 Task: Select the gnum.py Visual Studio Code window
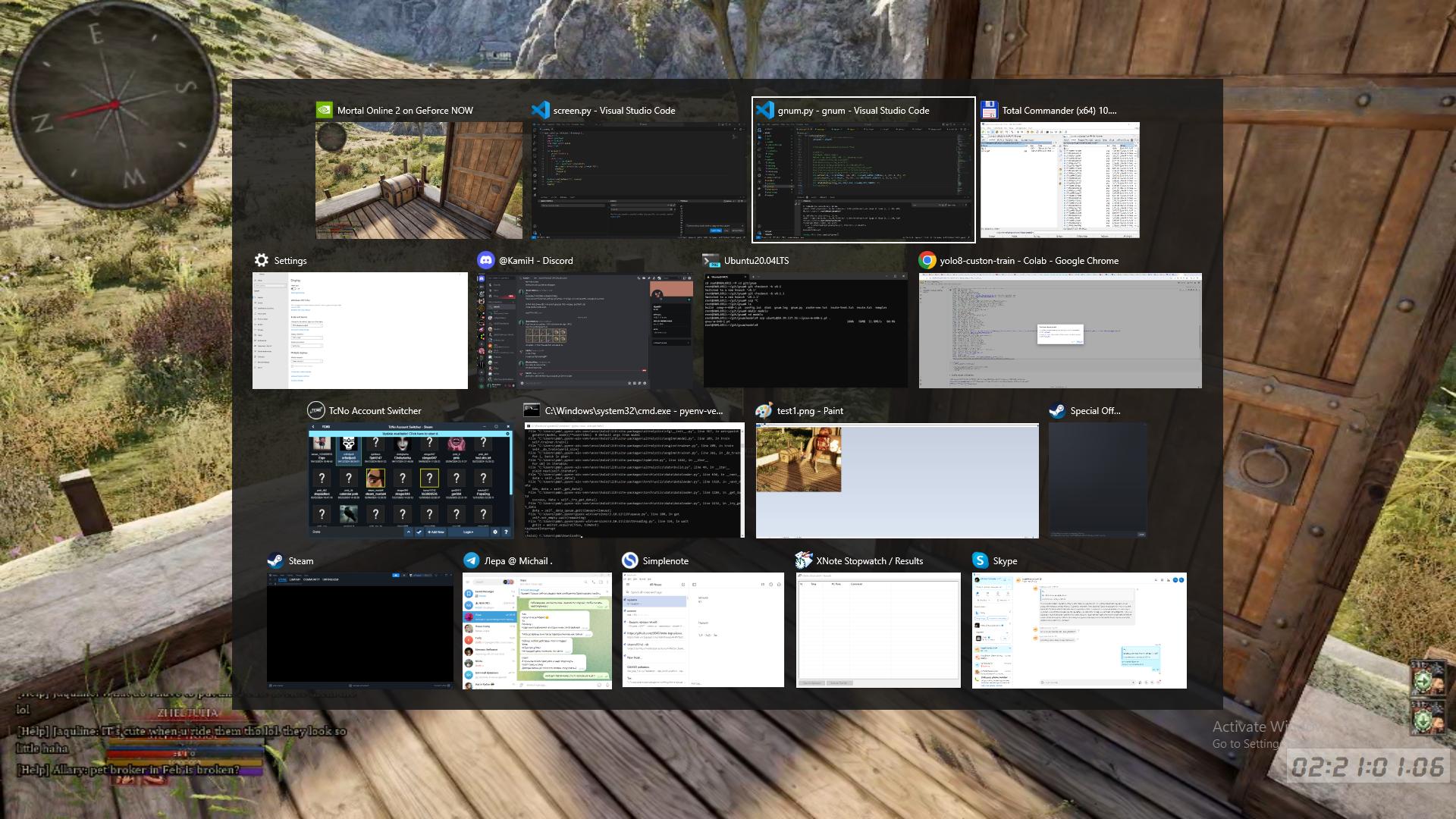[x=864, y=180]
